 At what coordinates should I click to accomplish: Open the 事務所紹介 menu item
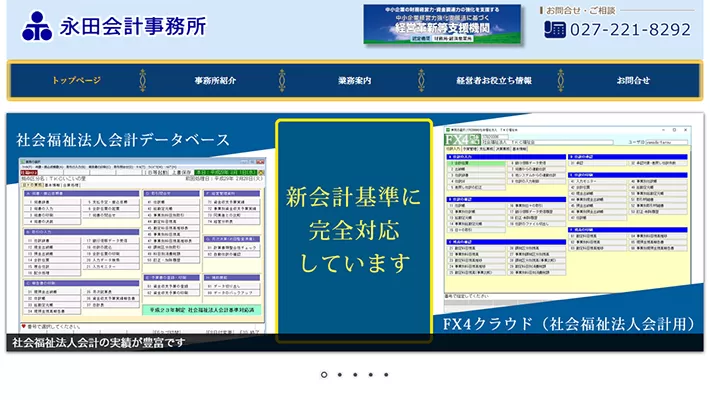pos(215,81)
